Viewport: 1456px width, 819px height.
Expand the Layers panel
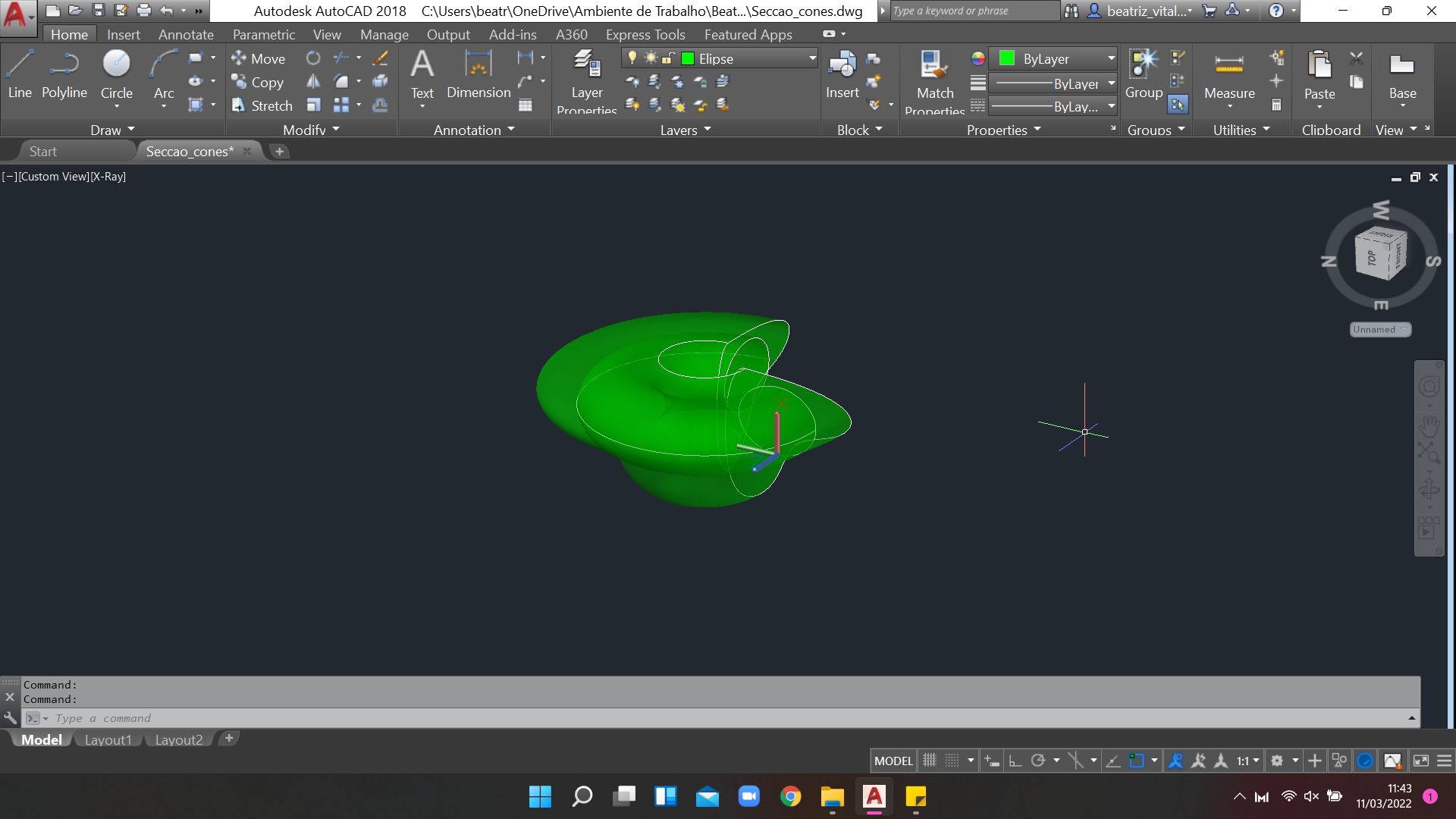tap(686, 130)
